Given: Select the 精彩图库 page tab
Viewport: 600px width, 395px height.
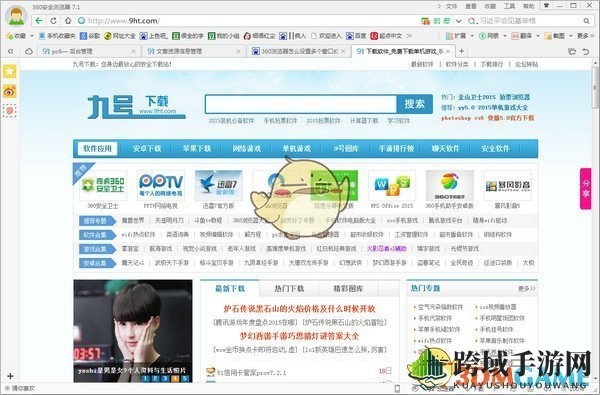Looking at the screenshot, I should [348, 289].
